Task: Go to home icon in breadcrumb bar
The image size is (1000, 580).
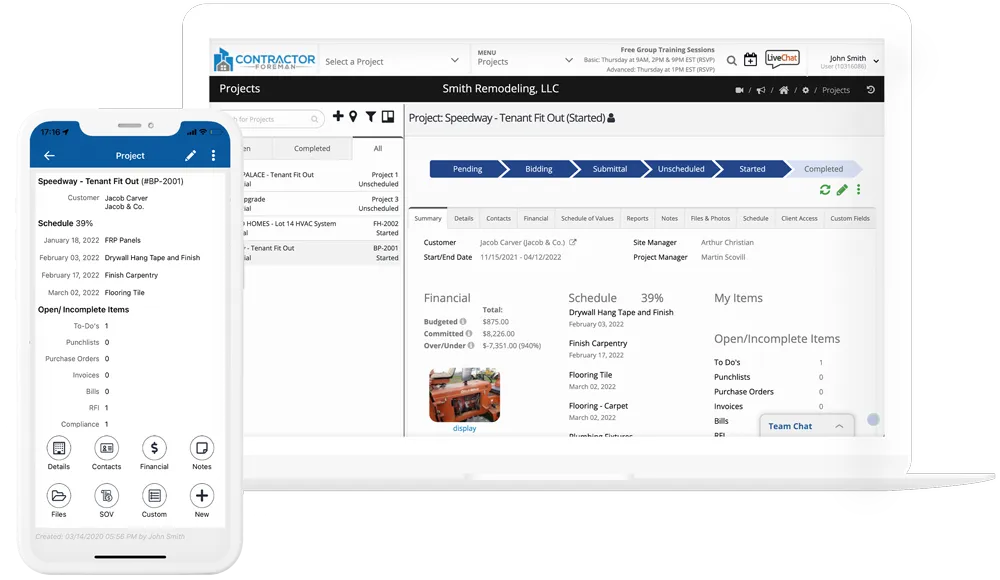Action: [784, 91]
